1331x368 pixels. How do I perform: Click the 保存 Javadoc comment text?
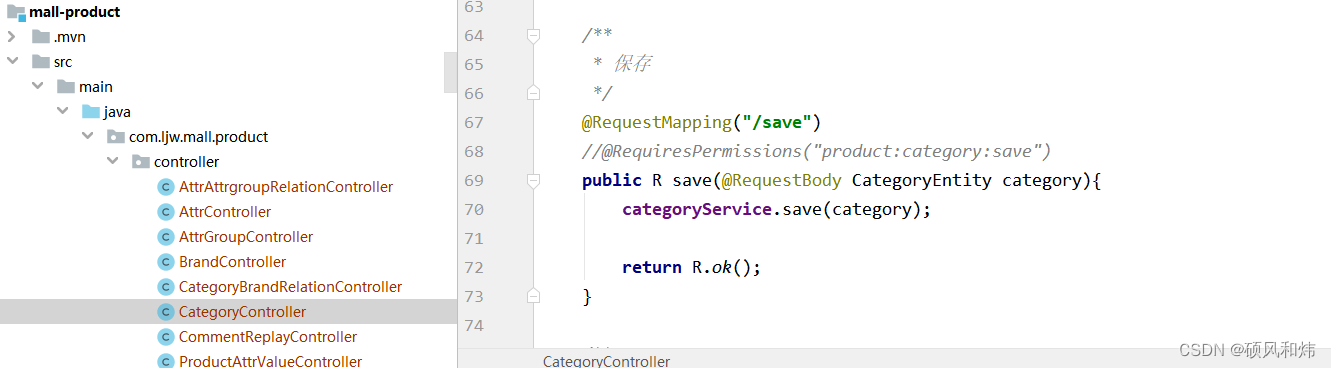(x=632, y=65)
